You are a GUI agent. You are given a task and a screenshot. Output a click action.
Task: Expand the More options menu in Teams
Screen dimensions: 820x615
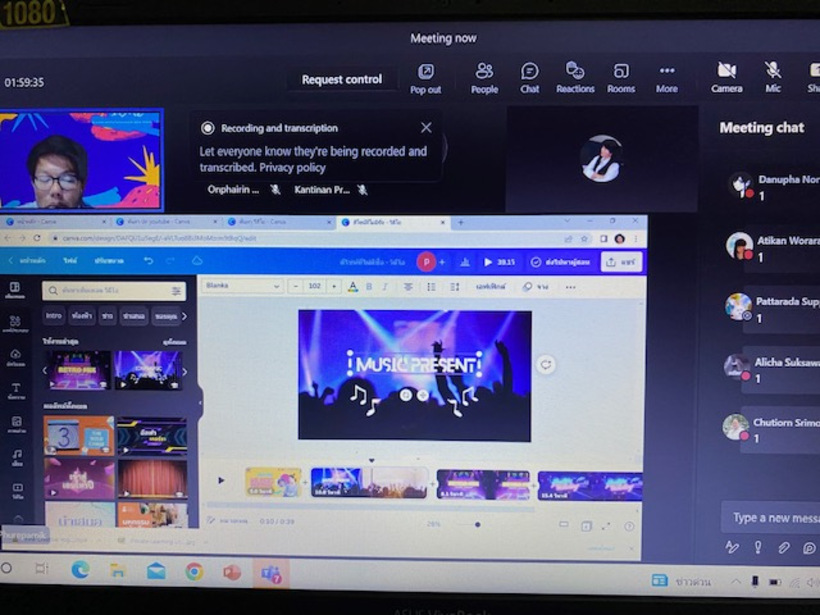pyautogui.click(x=667, y=76)
